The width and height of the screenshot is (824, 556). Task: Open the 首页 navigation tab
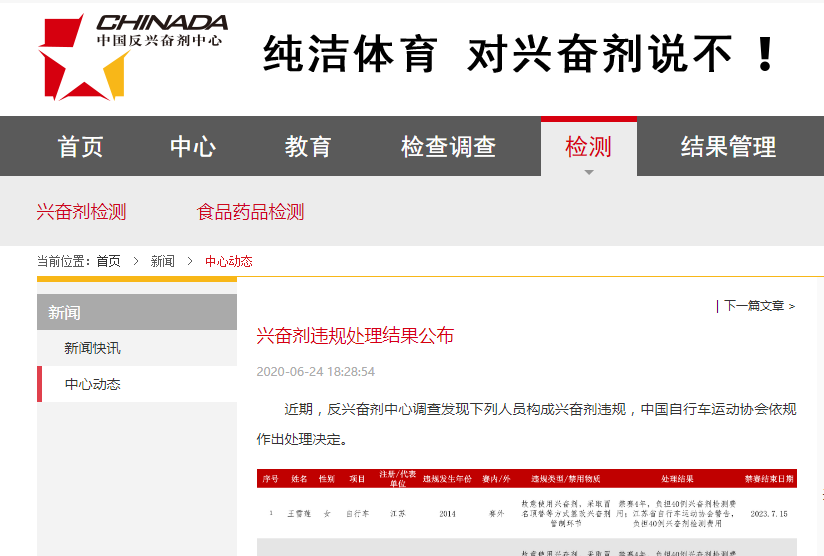pos(80,147)
